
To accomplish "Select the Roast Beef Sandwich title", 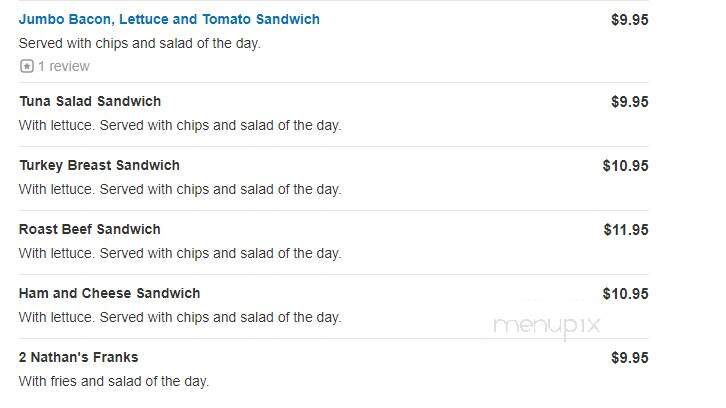I will 89,229.
